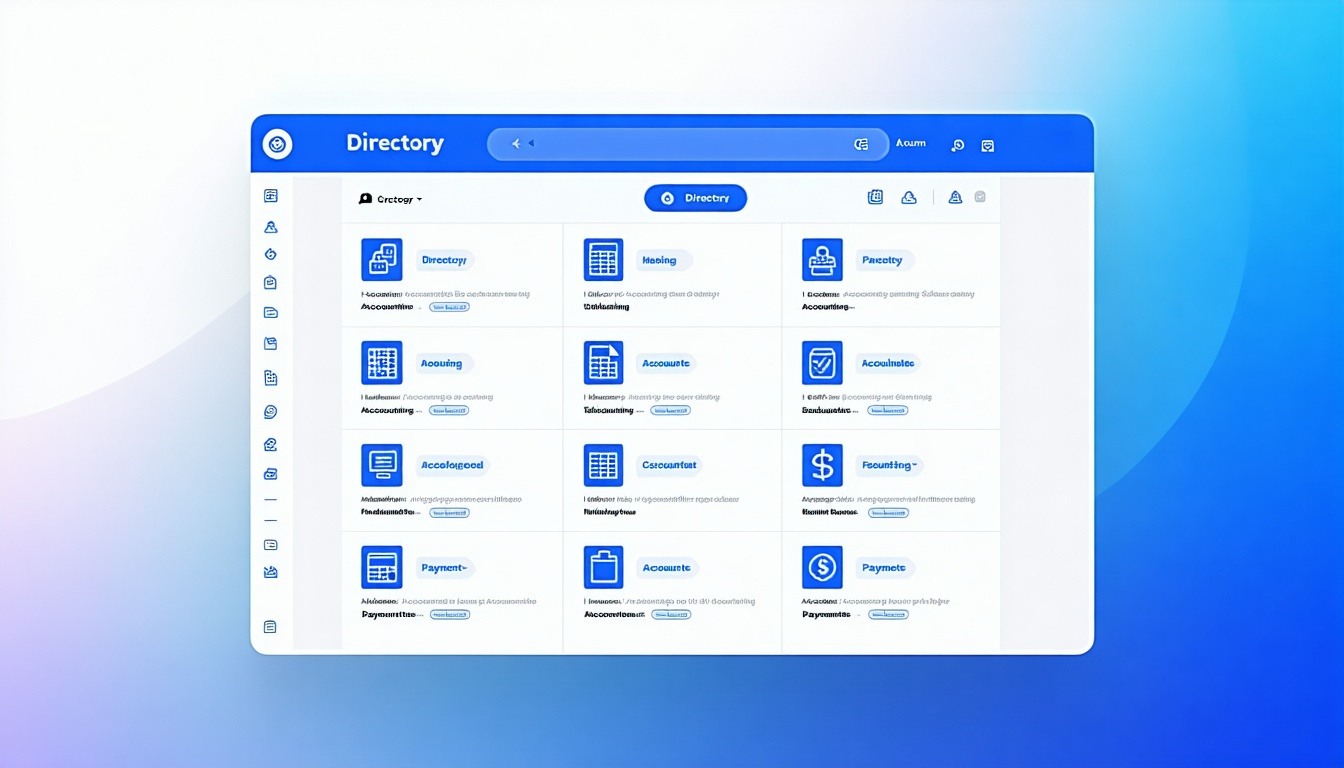Click the magnifier icon in the blue header
Image resolution: width=1344 pixels, height=768 pixels.
[957, 145]
